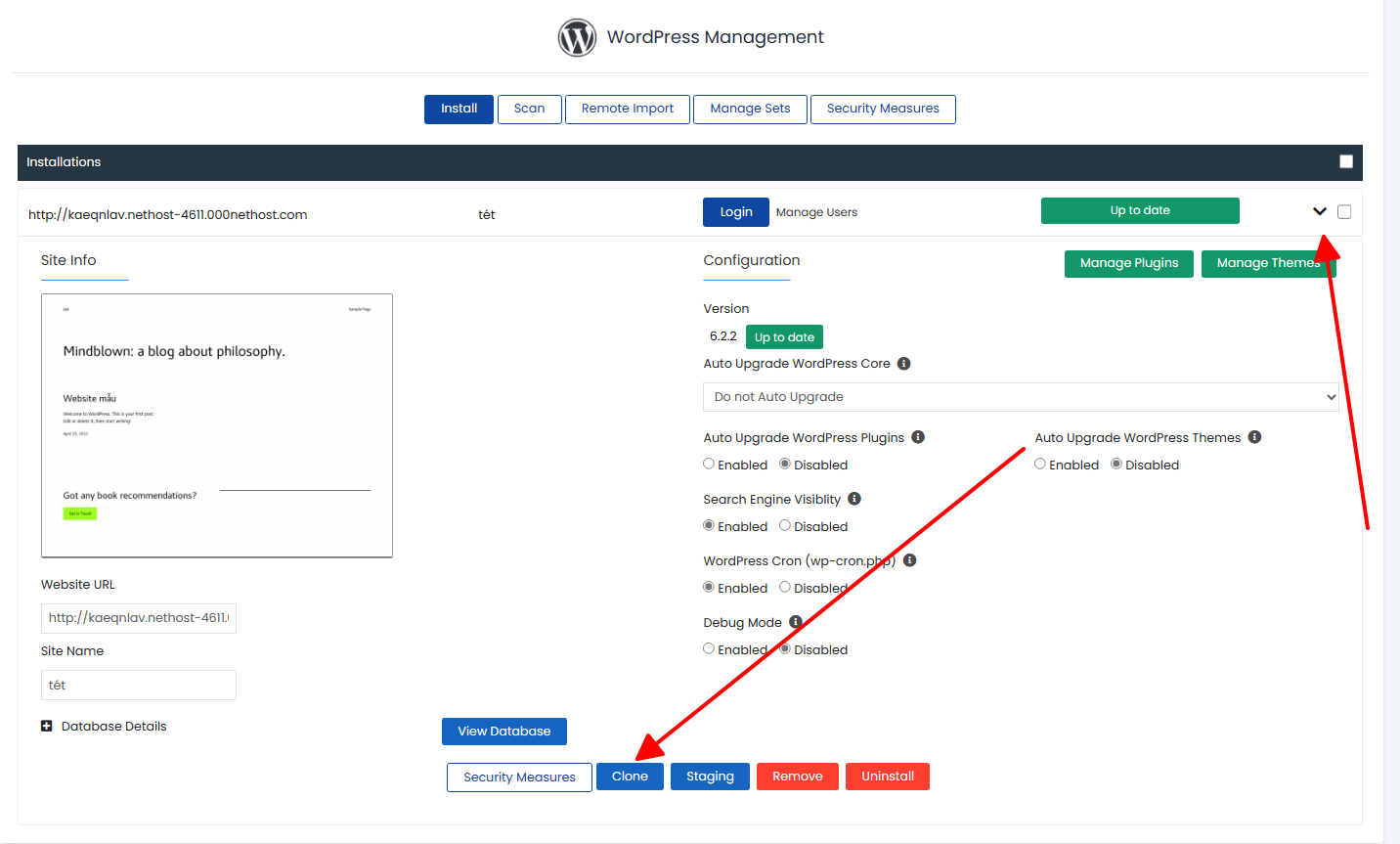Go to Remote Import tab
This screenshot has width=1400, height=844.
pyautogui.click(x=628, y=109)
